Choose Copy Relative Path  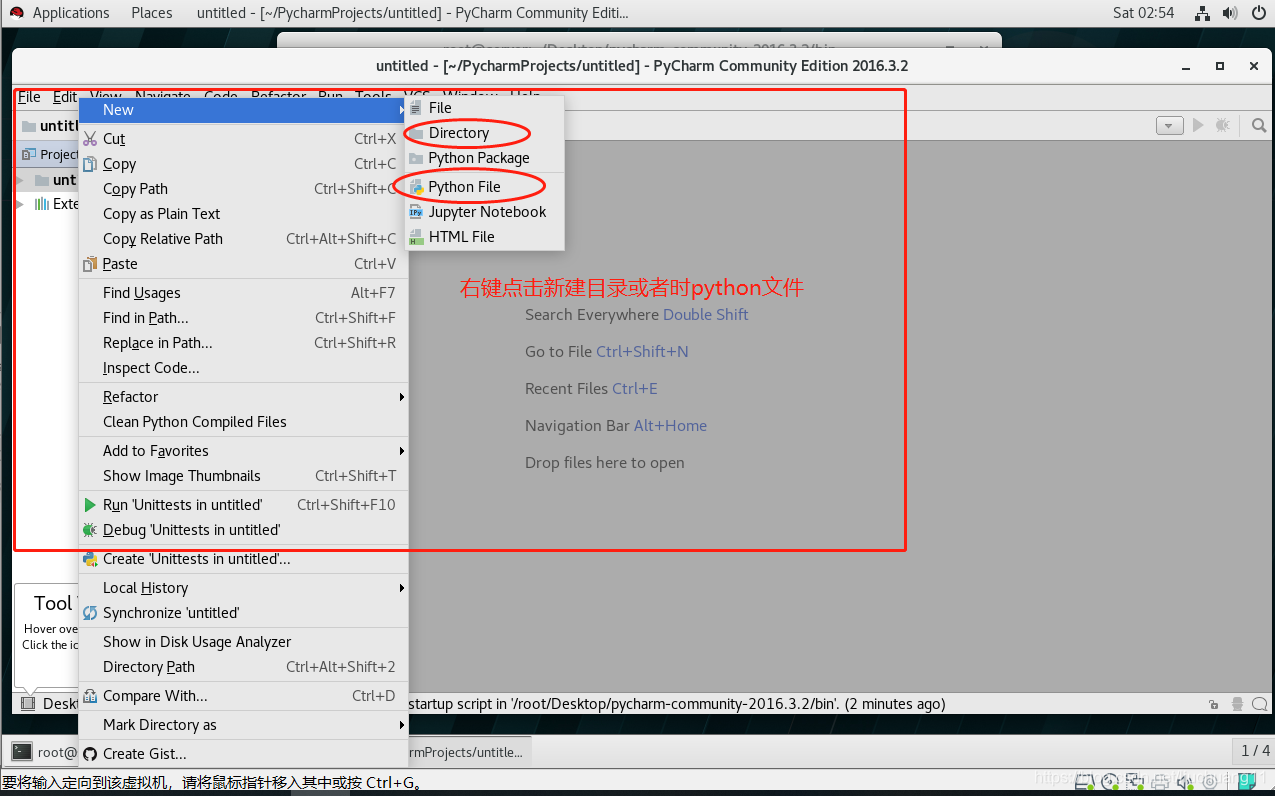click(244, 239)
